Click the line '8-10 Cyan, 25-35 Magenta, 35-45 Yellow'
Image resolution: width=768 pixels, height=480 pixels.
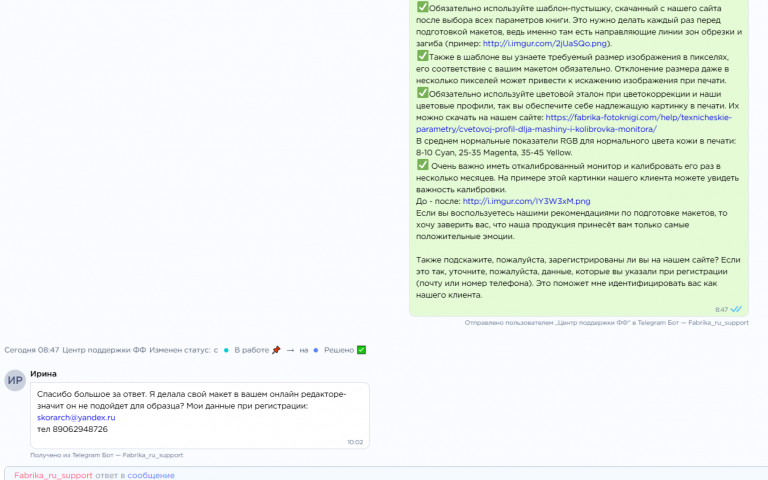[494, 152]
